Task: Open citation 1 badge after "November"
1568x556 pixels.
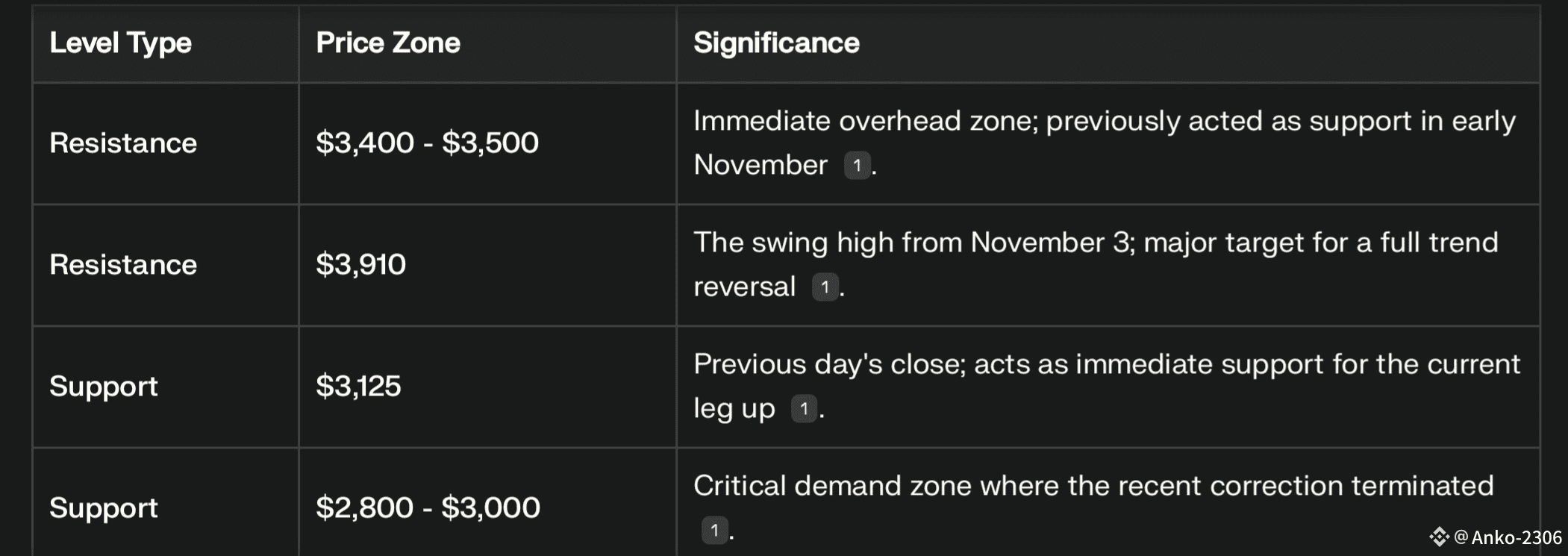Action: (x=857, y=165)
